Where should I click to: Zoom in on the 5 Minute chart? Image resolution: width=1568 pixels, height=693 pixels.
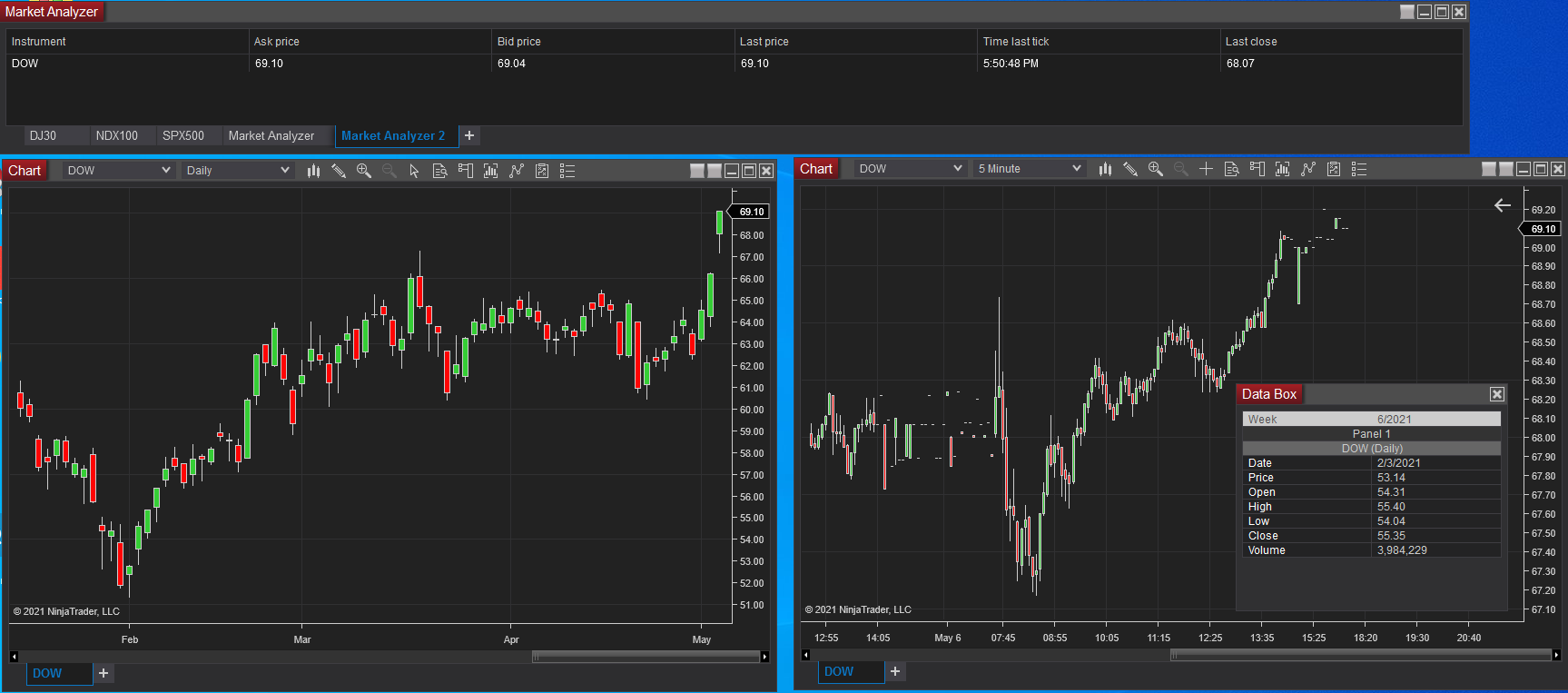pos(1156,169)
